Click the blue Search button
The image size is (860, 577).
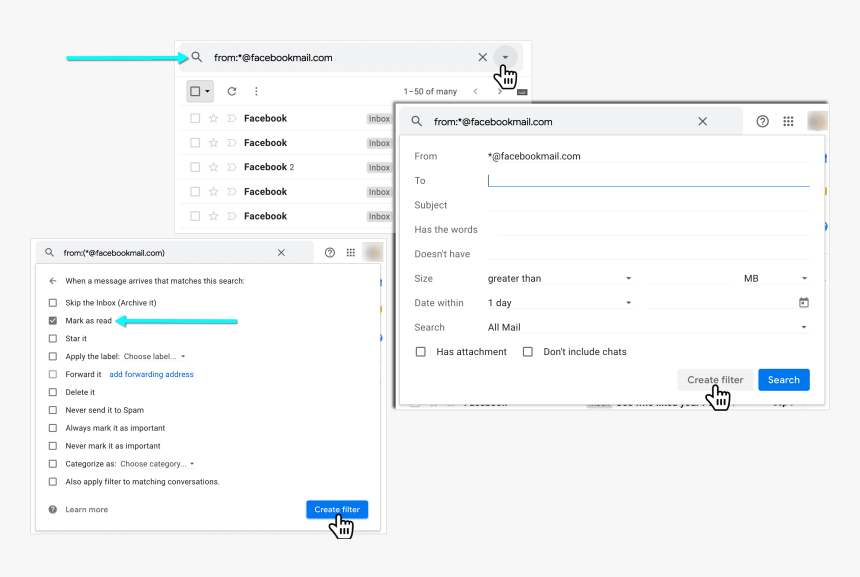[x=784, y=380]
